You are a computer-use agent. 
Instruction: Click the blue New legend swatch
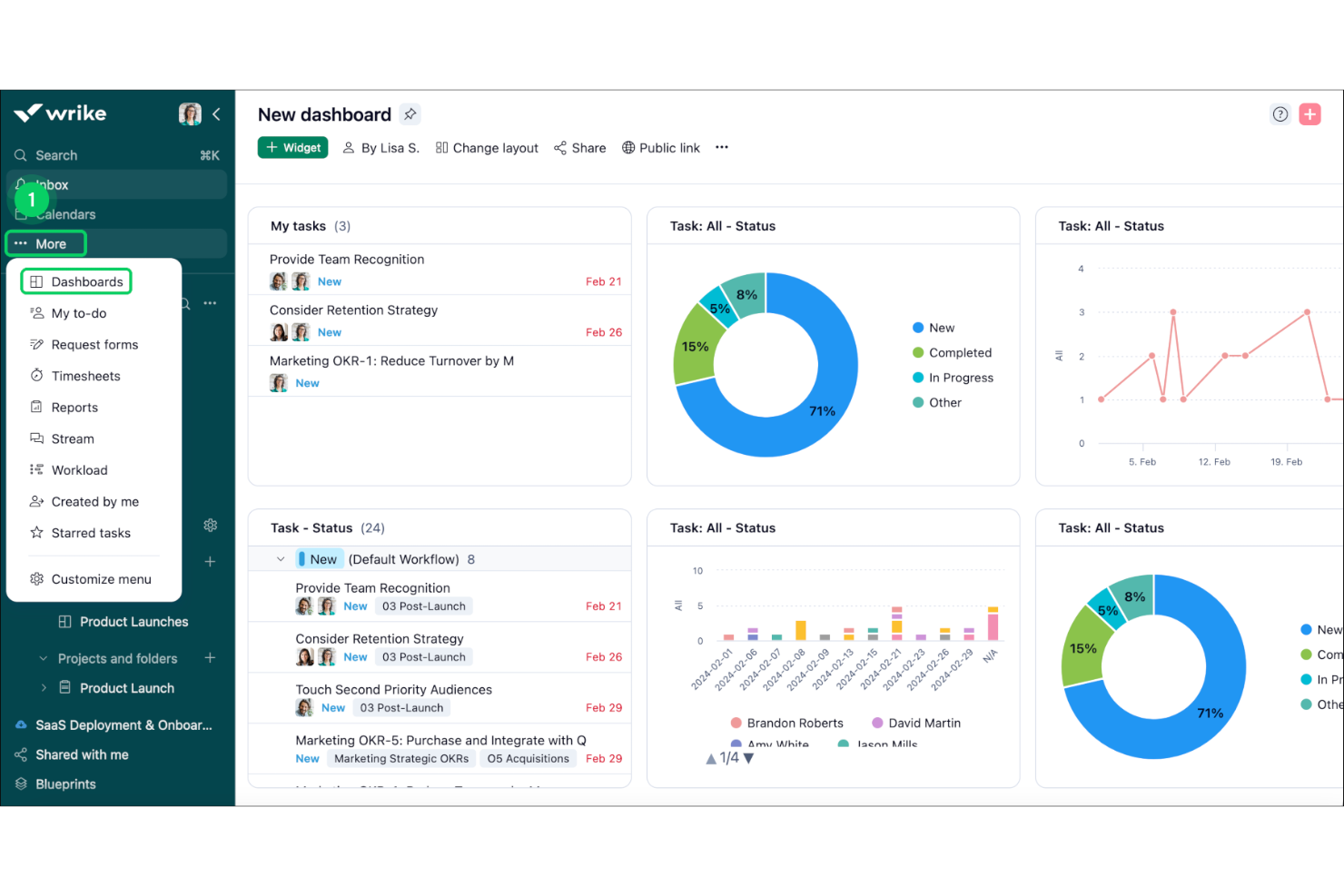click(918, 327)
